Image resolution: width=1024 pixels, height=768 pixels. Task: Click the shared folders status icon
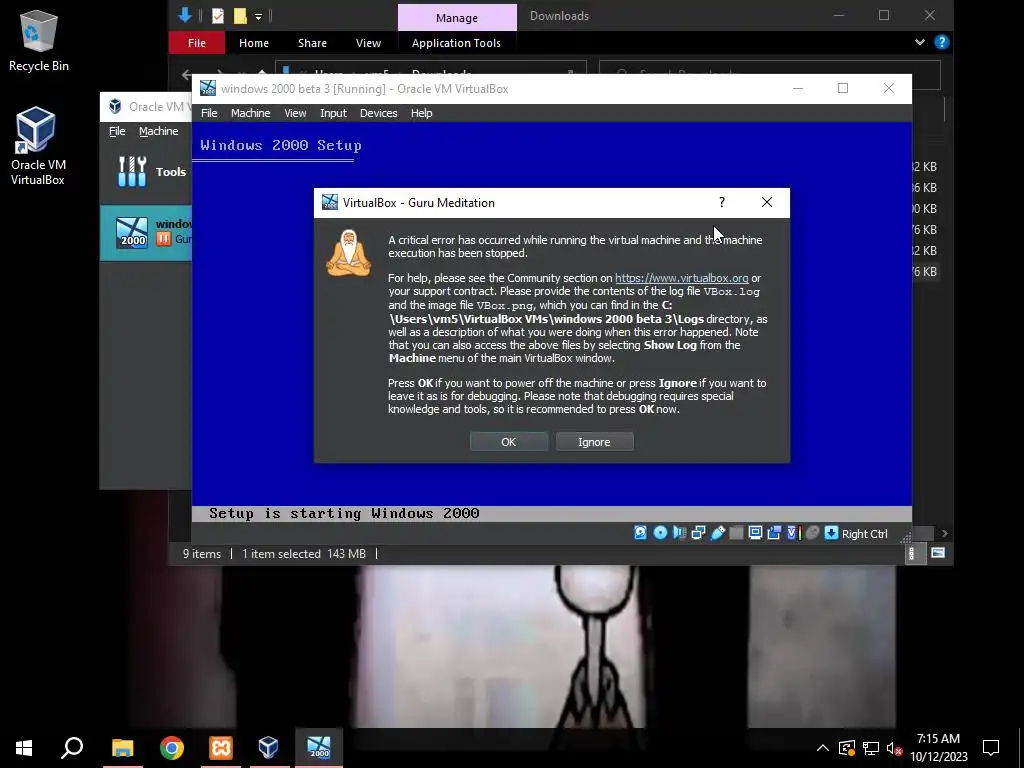click(736, 533)
